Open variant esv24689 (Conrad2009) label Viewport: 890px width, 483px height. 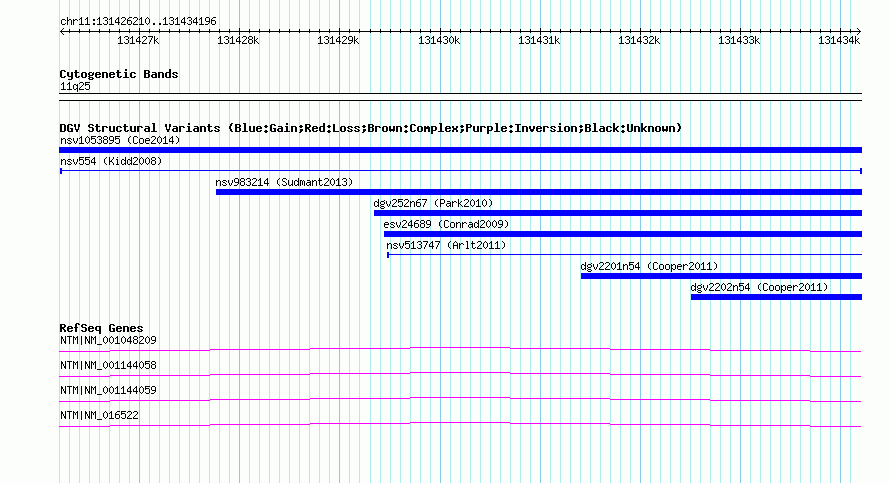click(446, 224)
